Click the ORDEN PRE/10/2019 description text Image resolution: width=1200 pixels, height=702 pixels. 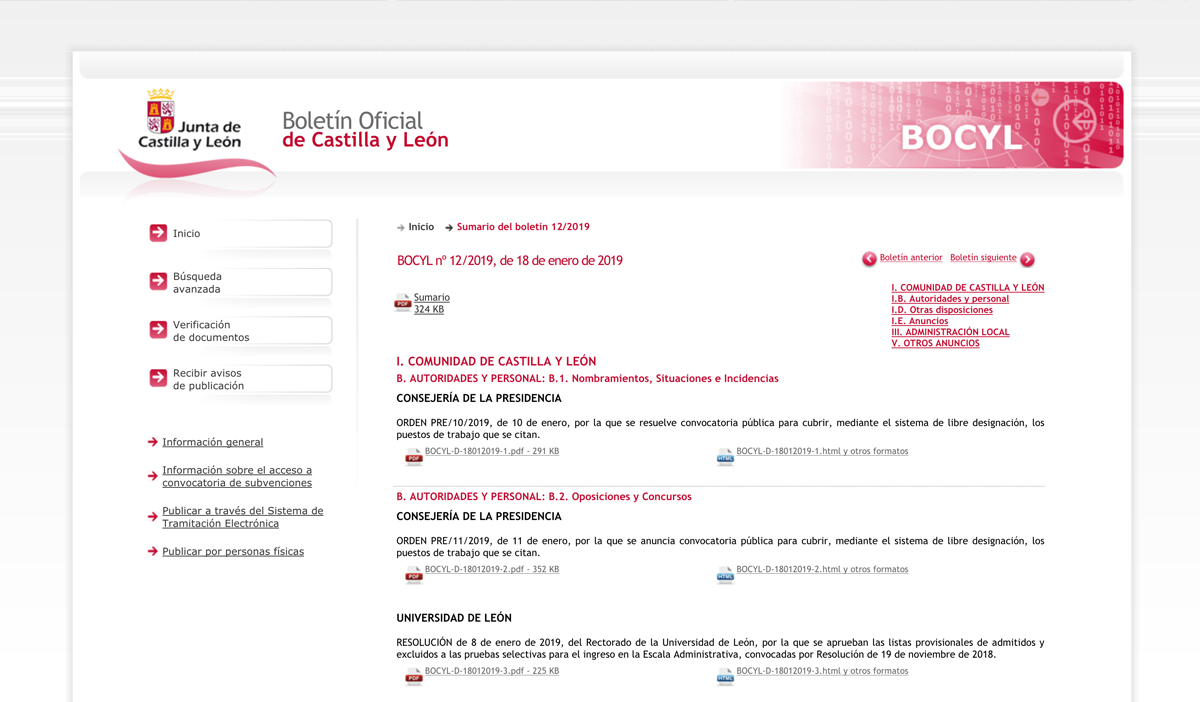(x=720, y=429)
